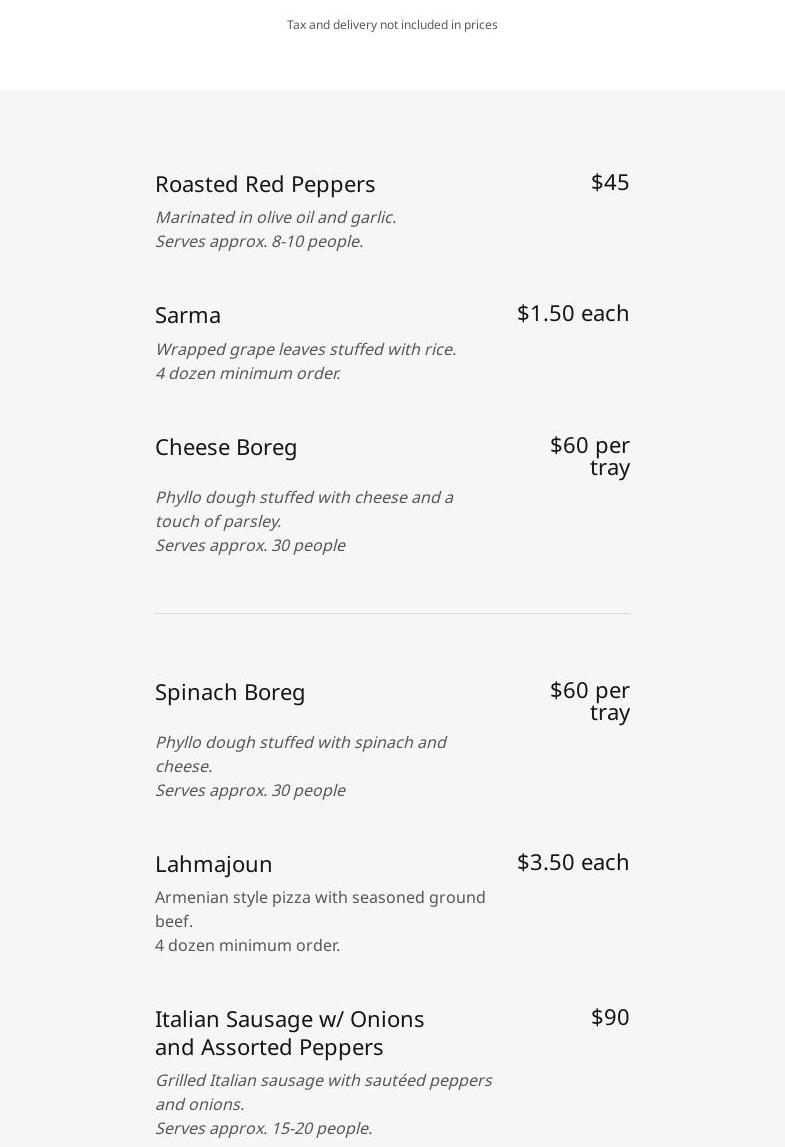Select the Cheese Boreg heading
This screenshot has width=785, height=1147.
coord(226,447)
